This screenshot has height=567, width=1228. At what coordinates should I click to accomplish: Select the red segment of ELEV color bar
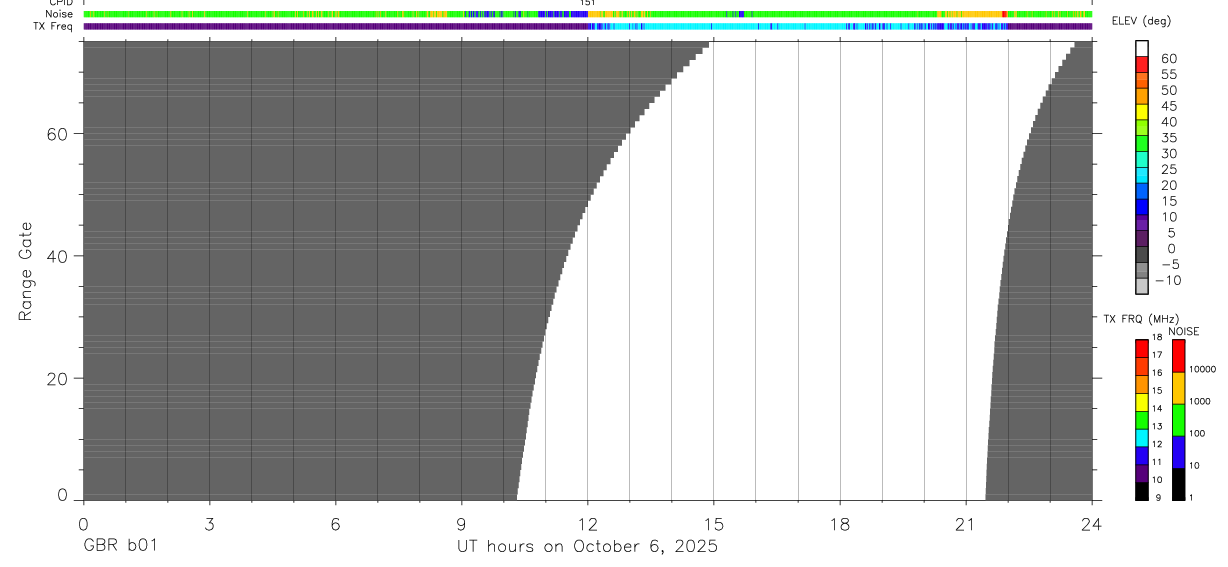[x=1142, y=63]
